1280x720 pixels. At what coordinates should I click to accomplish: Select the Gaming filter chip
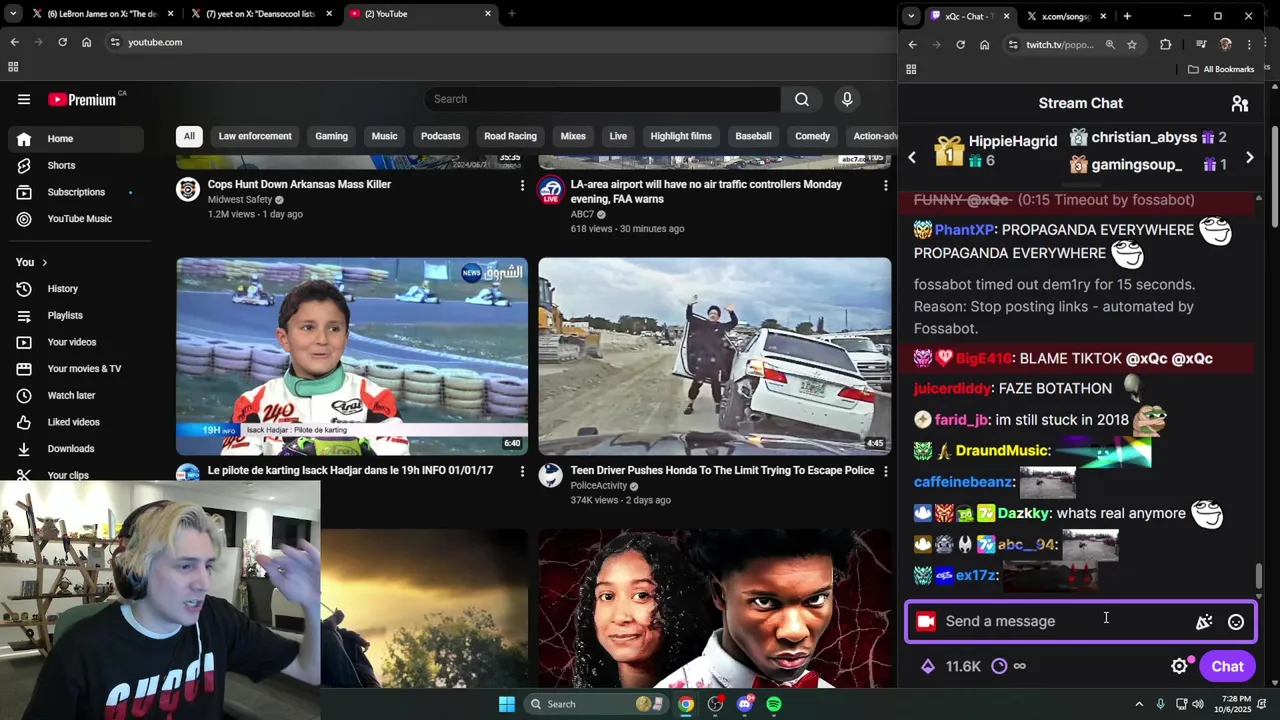tap(331, 136)
